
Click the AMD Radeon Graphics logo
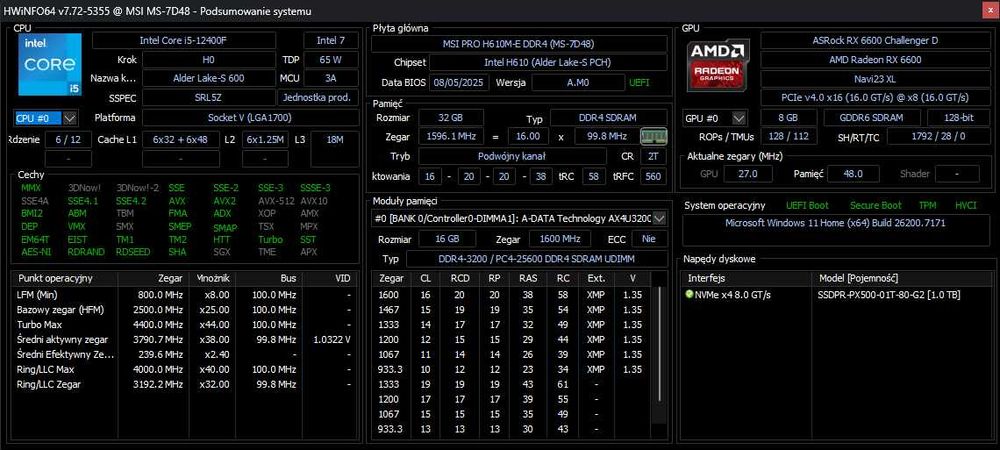point(719,64)
